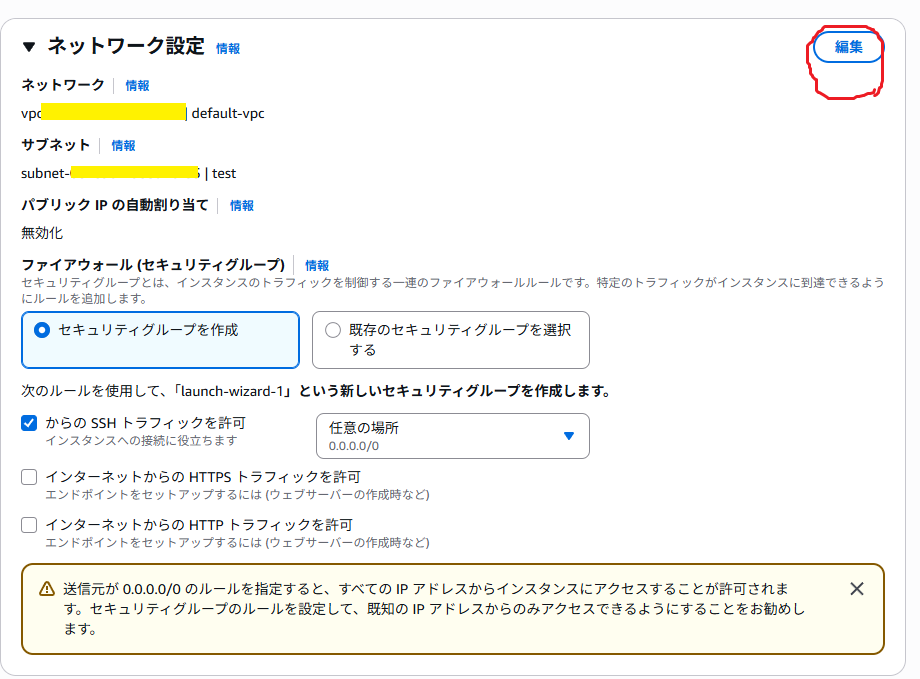The height and width of the screenshot is (679, 920).
Task: Open 情報 link beside ネットワーク設定 heading
Action: click(228, 48)
